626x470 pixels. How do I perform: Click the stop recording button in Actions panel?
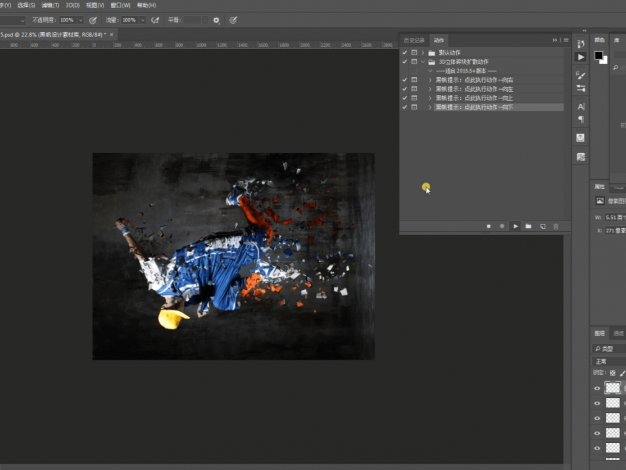pyautogui.click(x=489, y=227)
